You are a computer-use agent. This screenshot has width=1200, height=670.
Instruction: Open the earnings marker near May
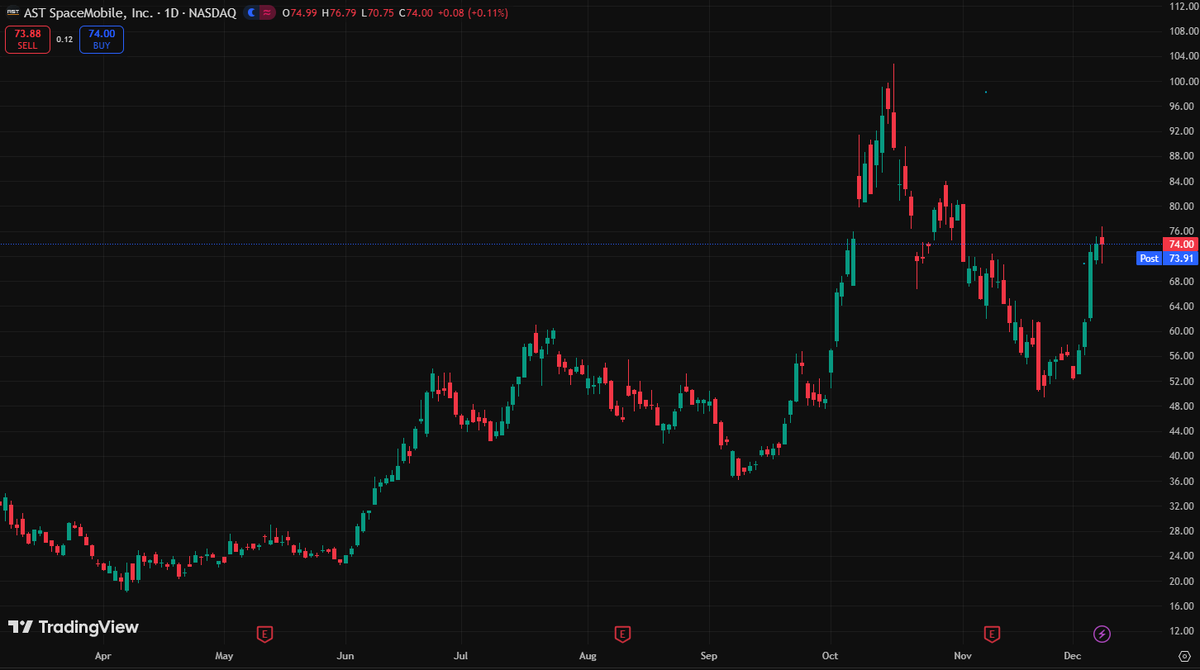click(264, 633)
